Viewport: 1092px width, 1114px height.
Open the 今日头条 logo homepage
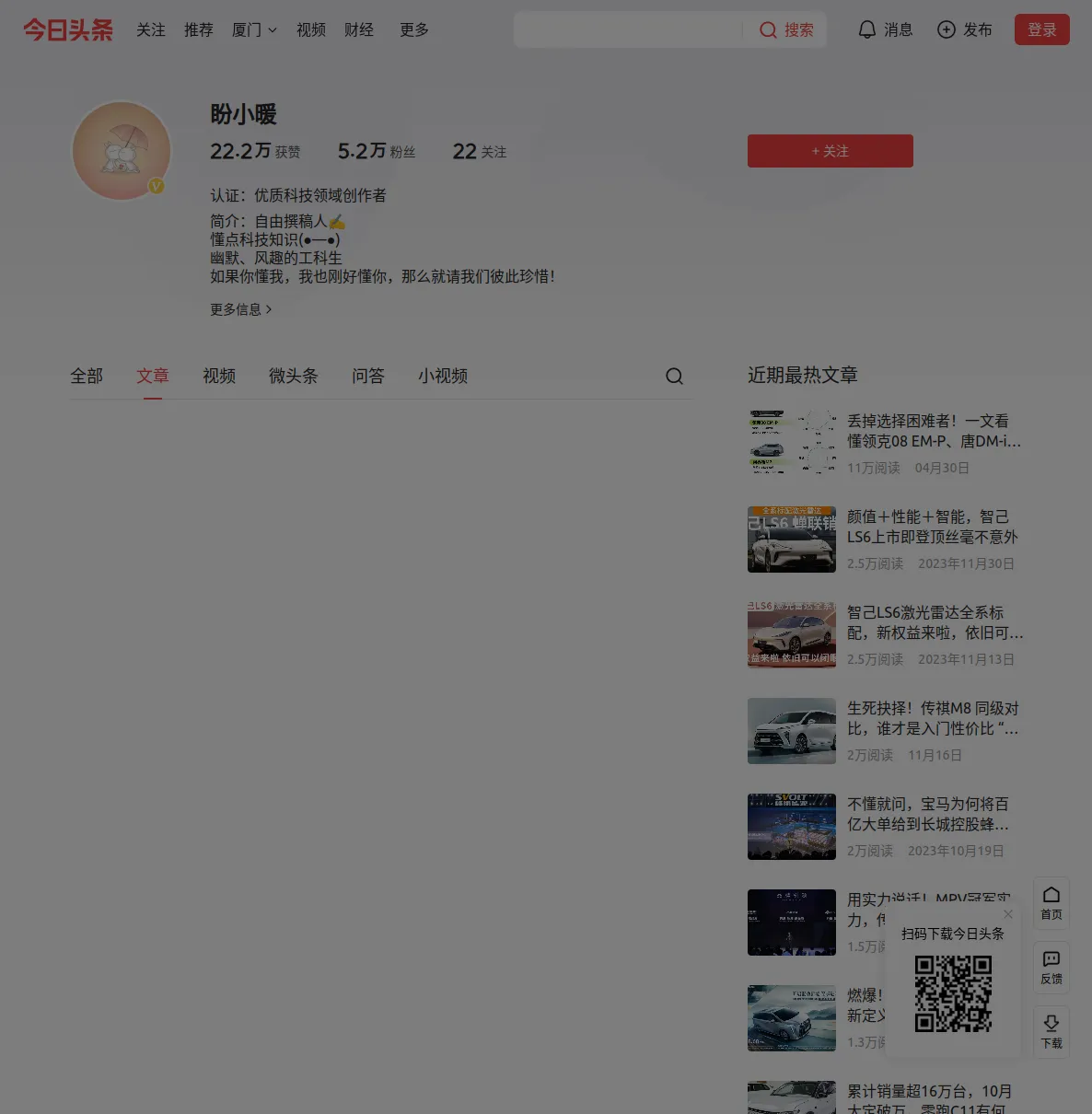68,29
